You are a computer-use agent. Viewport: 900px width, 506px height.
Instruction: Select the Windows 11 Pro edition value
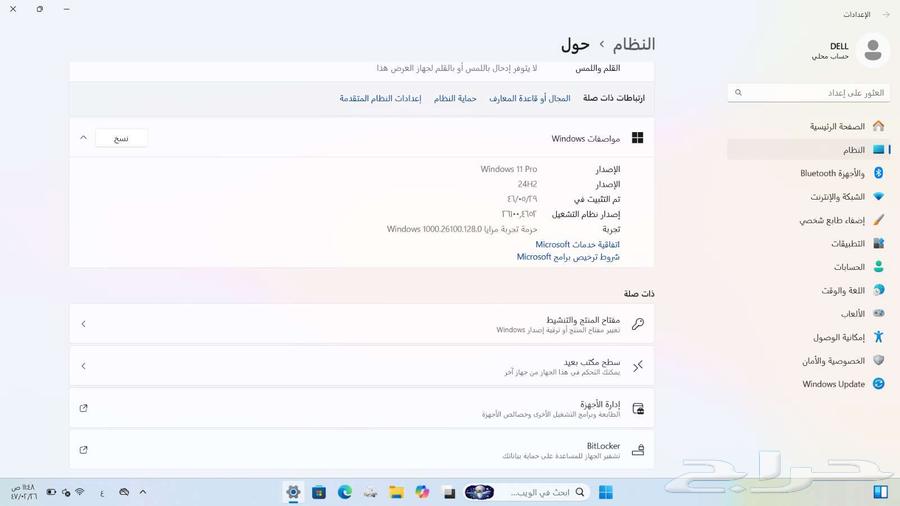[509, 169]
